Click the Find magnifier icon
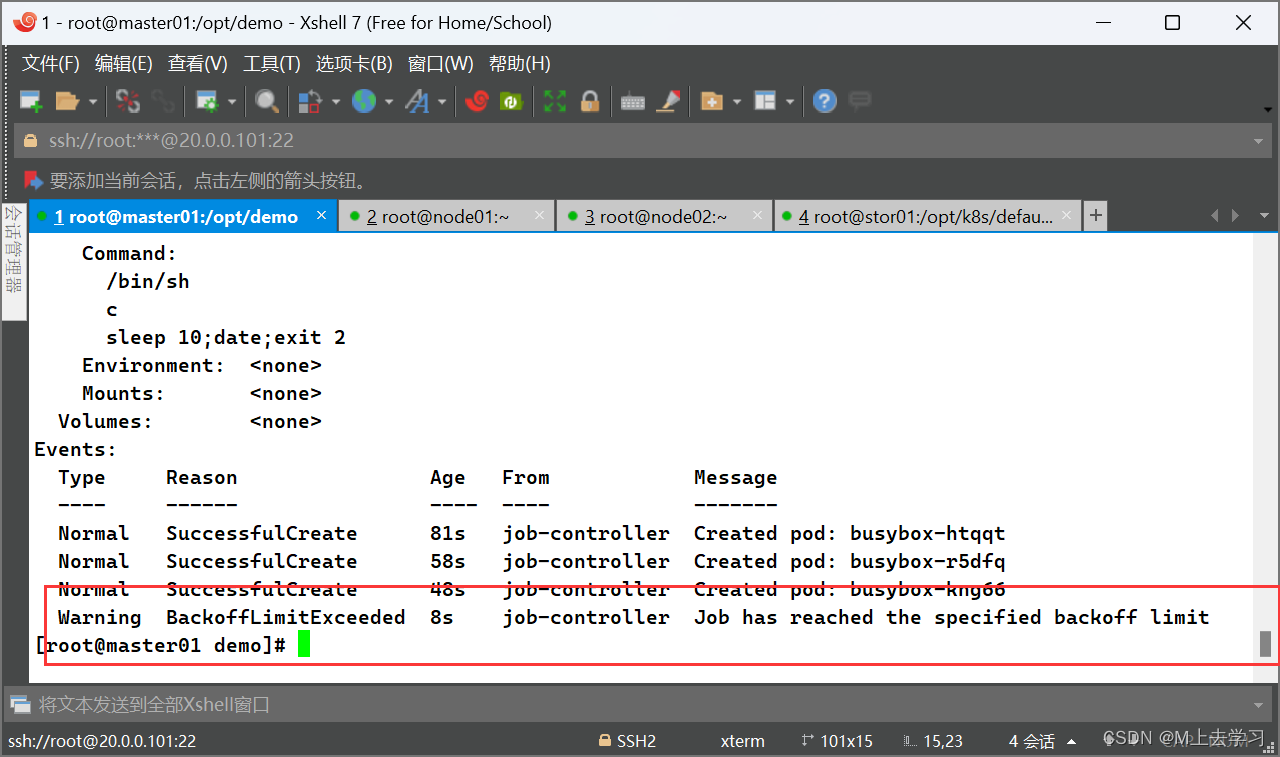 (x=266, y=101)
